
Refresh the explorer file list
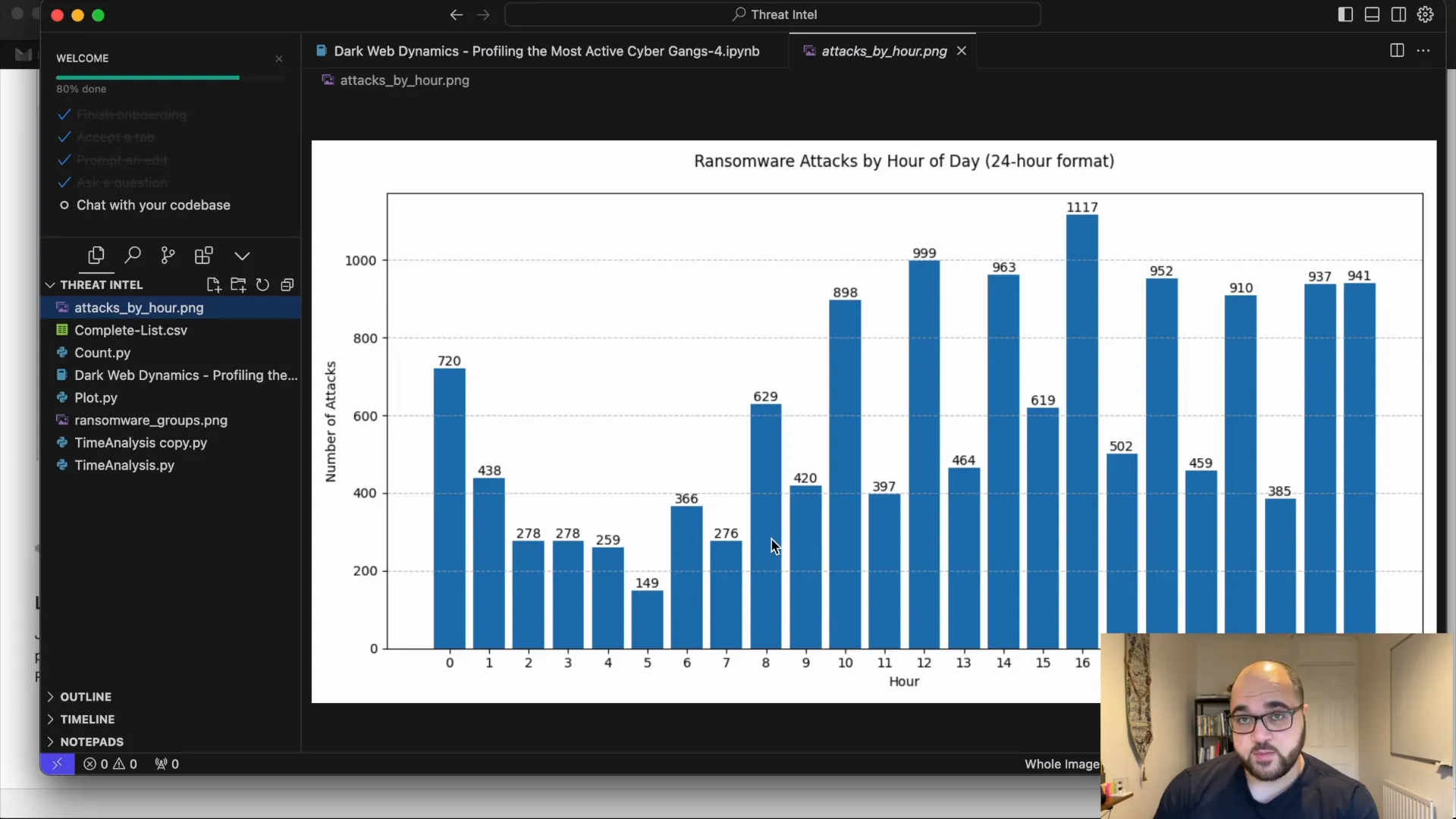262,285
